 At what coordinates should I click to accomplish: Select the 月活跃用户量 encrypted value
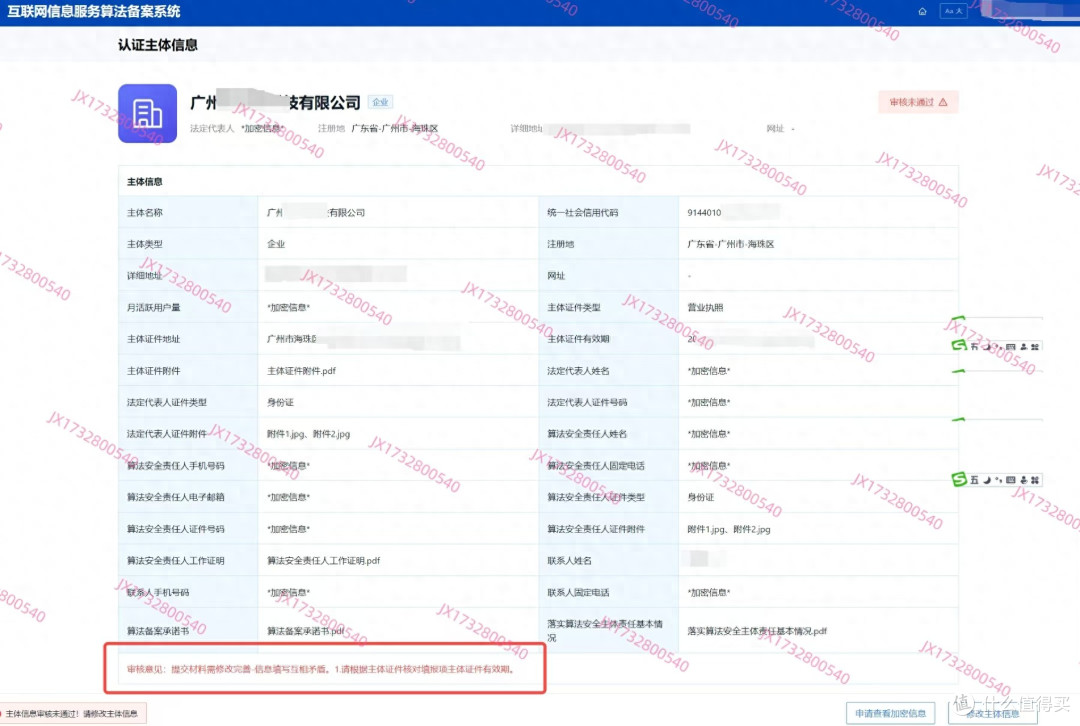[289, 307]
